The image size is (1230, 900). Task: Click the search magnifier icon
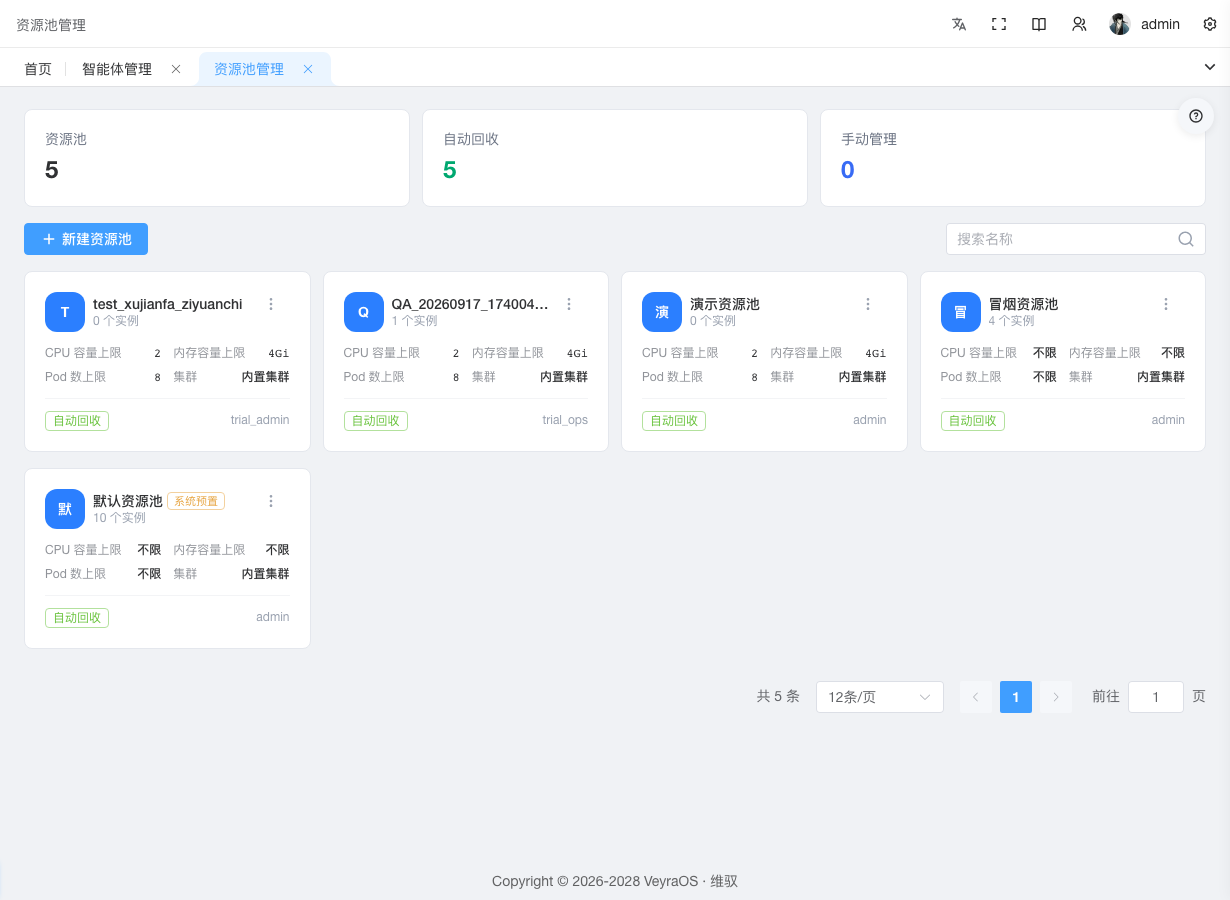point(1186,239)
